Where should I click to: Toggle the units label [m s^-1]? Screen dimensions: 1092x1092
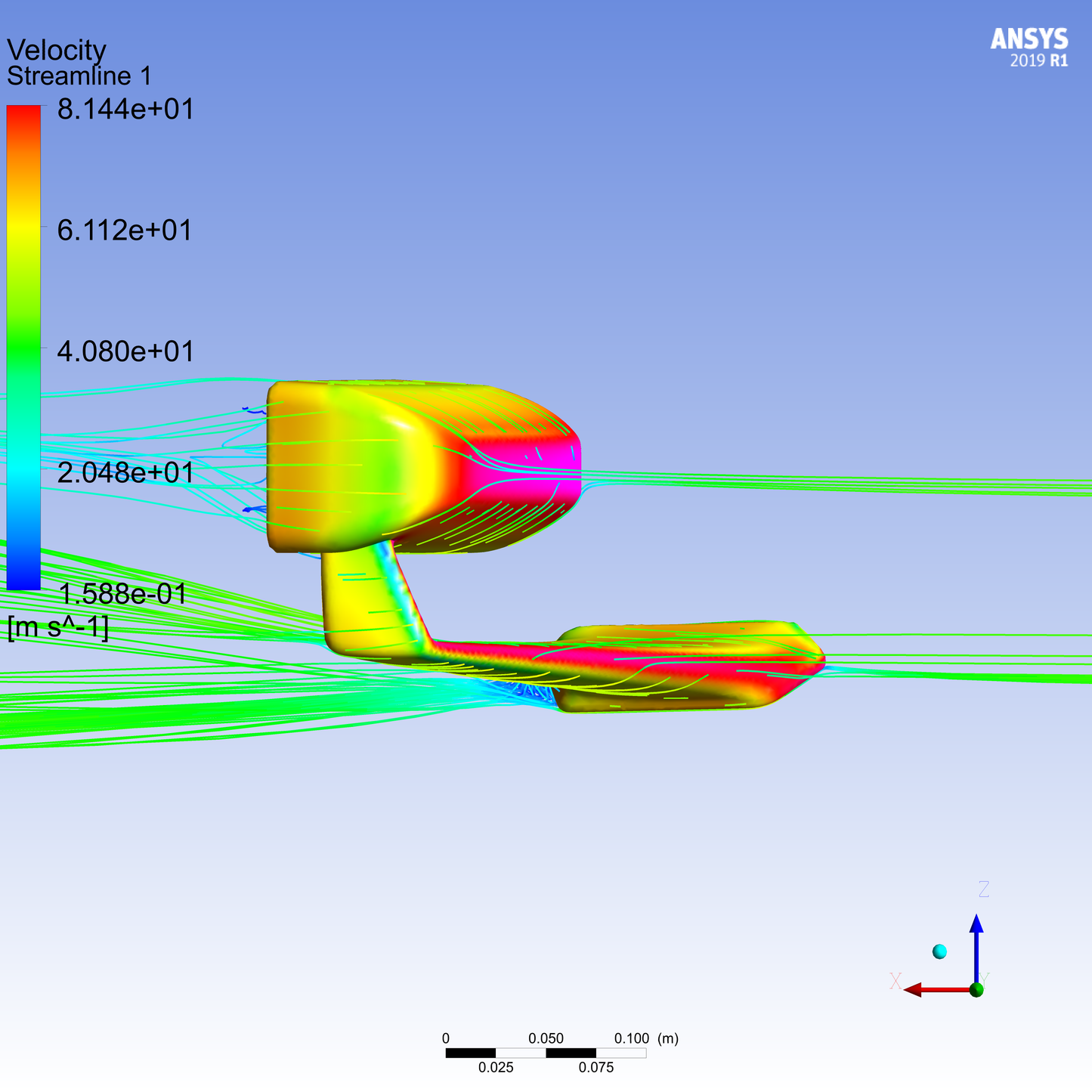[x=58, y=627]
